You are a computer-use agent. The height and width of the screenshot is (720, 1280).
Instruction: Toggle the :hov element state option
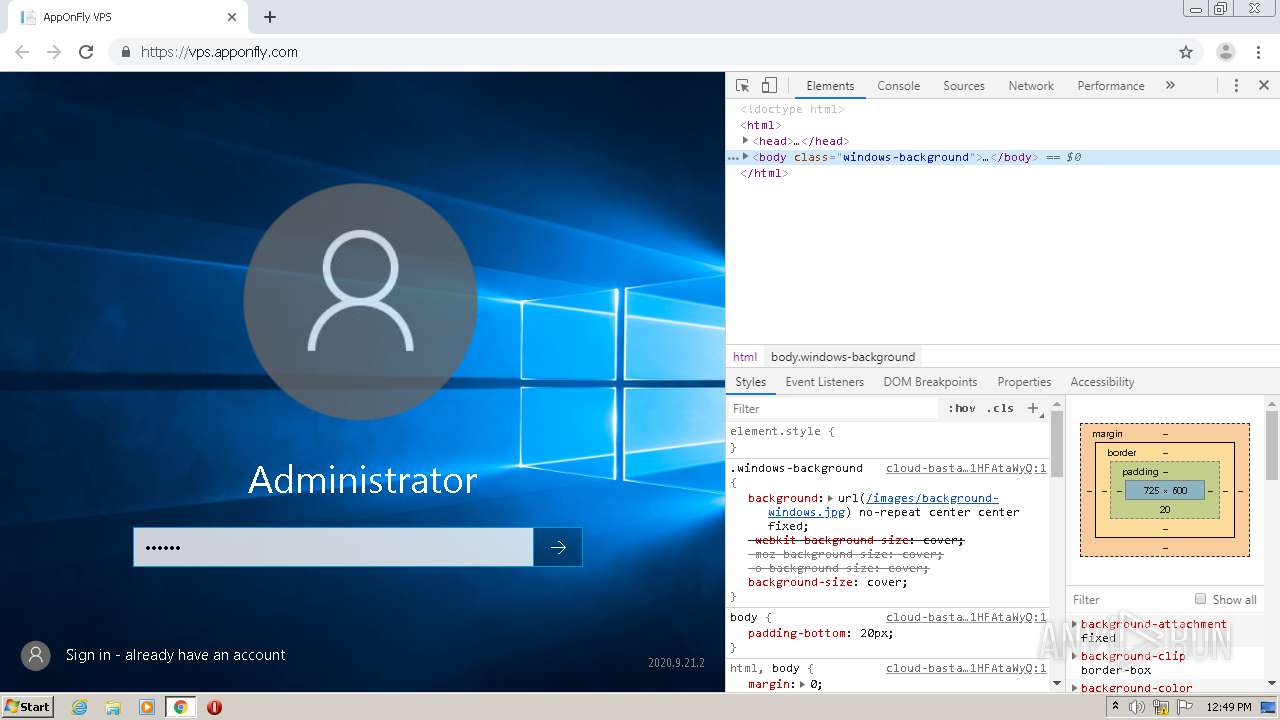pyautogui.click(x=962, y=408)
